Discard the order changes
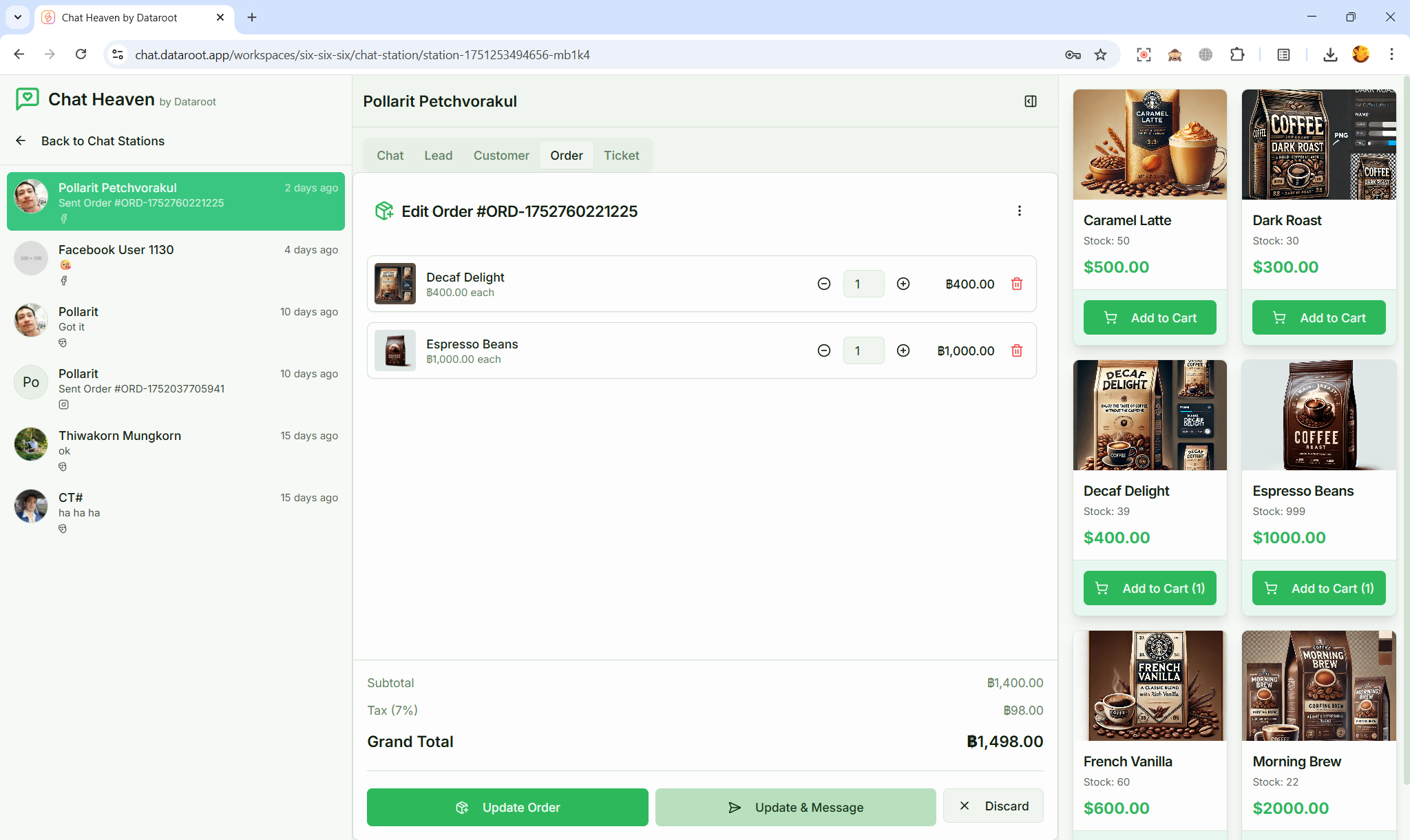This screenshot has width=1410, height=840. tap(993, 806)
